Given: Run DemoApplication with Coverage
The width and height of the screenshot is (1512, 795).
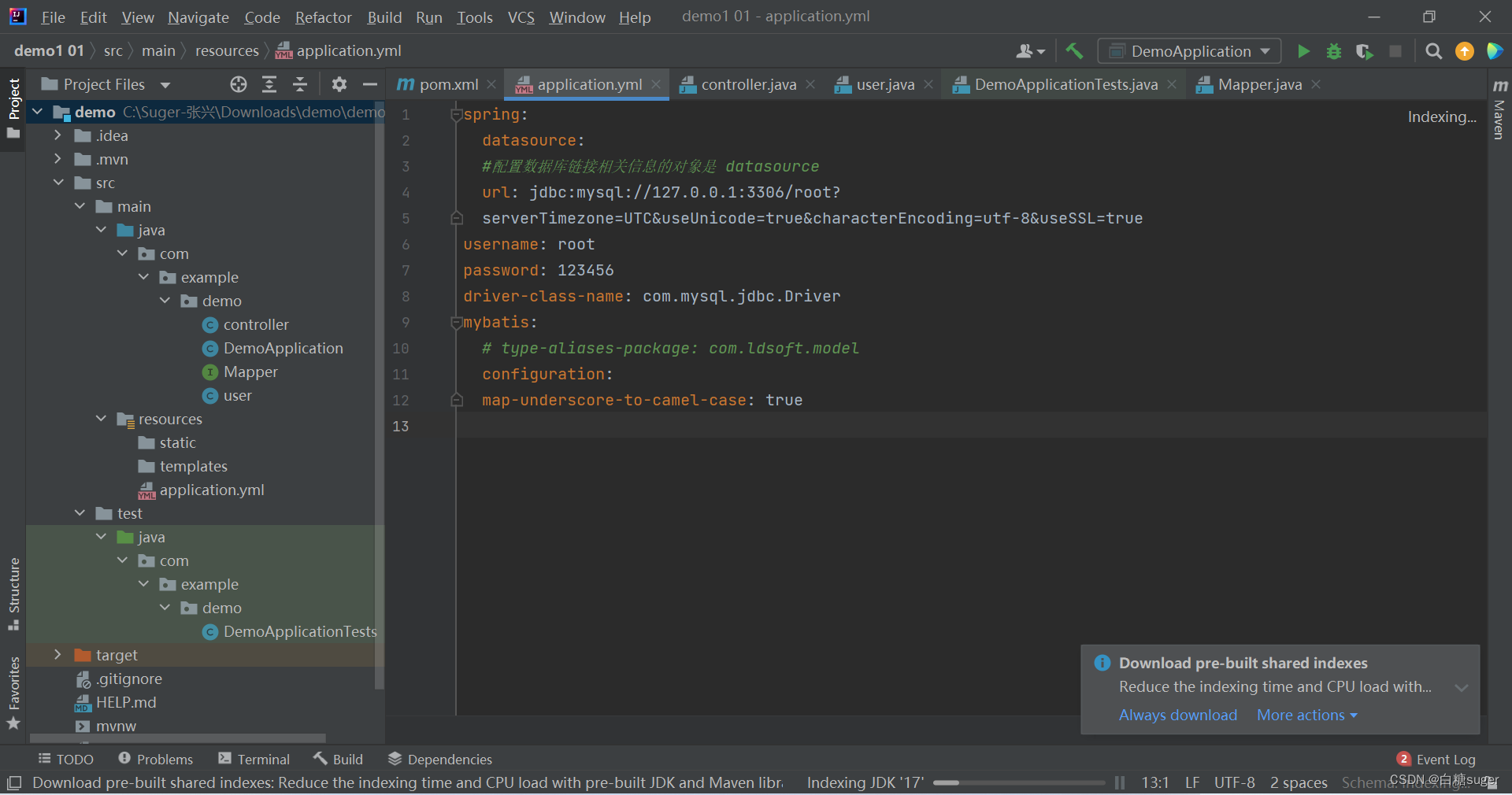Looking at the screenshot, I should (x=1365, y=50).
